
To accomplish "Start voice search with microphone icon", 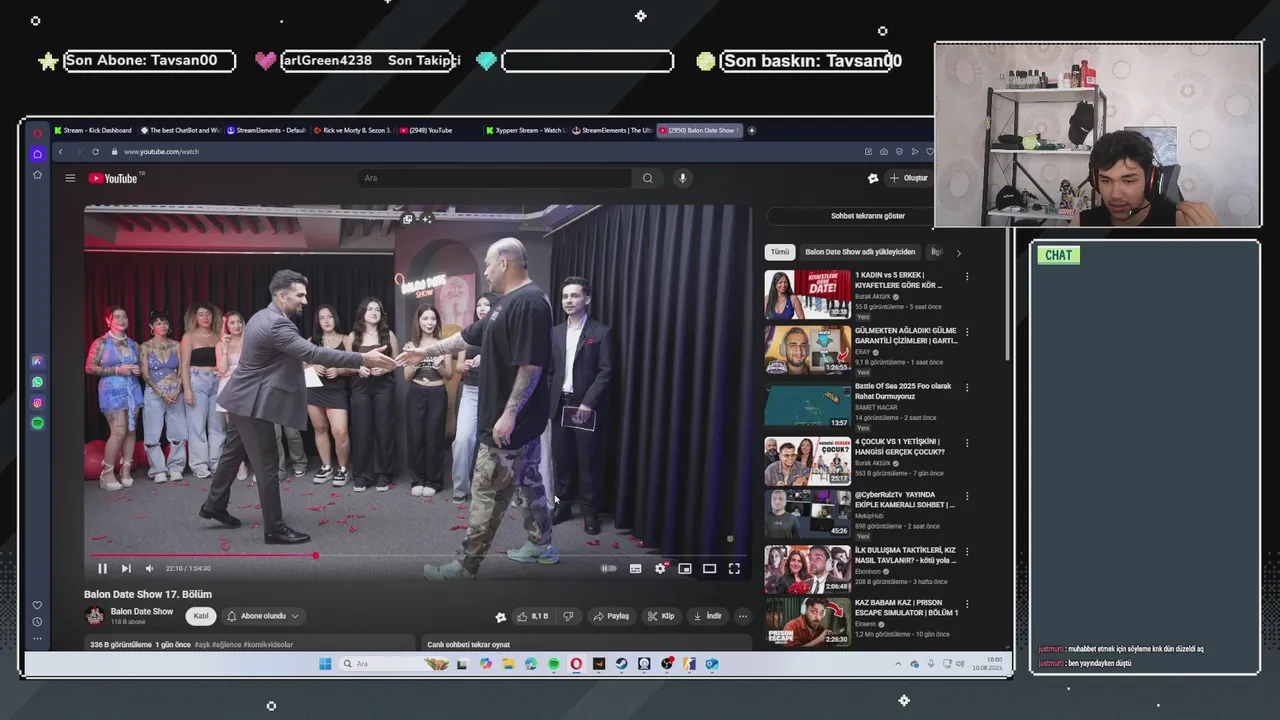I will point(683,178).
